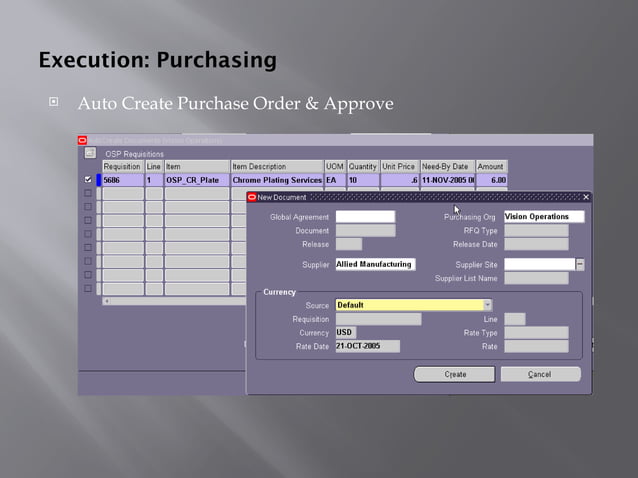This screenshot has width=638, height=478.
Task: Click the Chrome Plating Services description cell
Action: 277,180
